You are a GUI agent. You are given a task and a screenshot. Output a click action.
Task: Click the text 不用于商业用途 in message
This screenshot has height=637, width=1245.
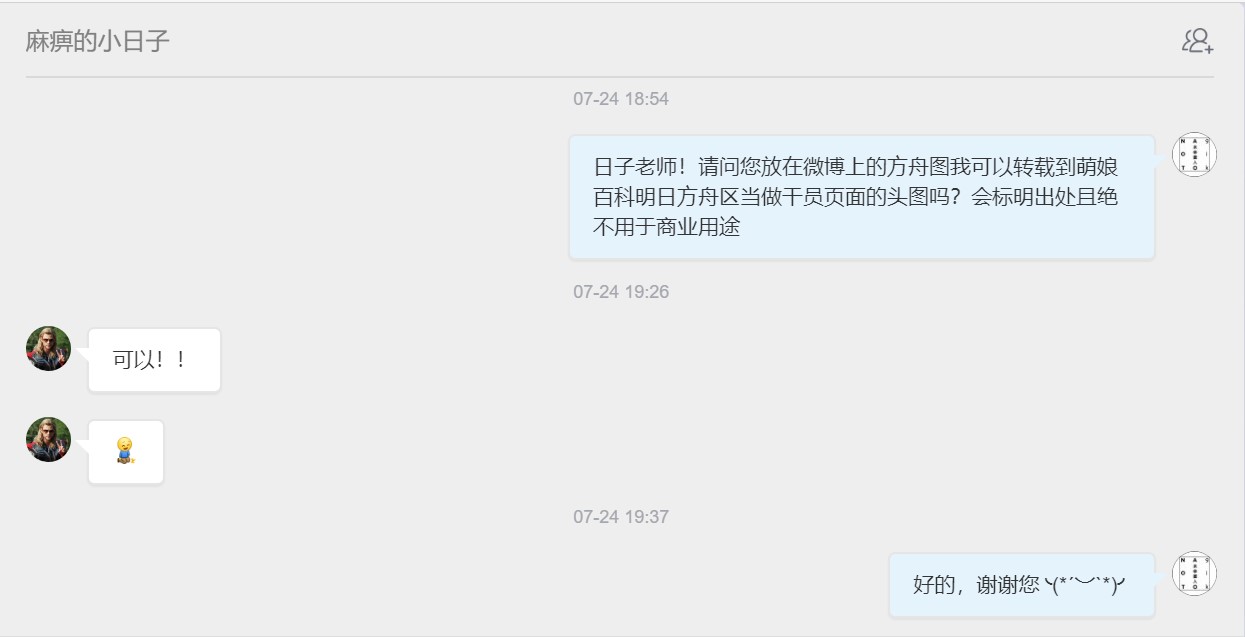(x=667, y=227)
